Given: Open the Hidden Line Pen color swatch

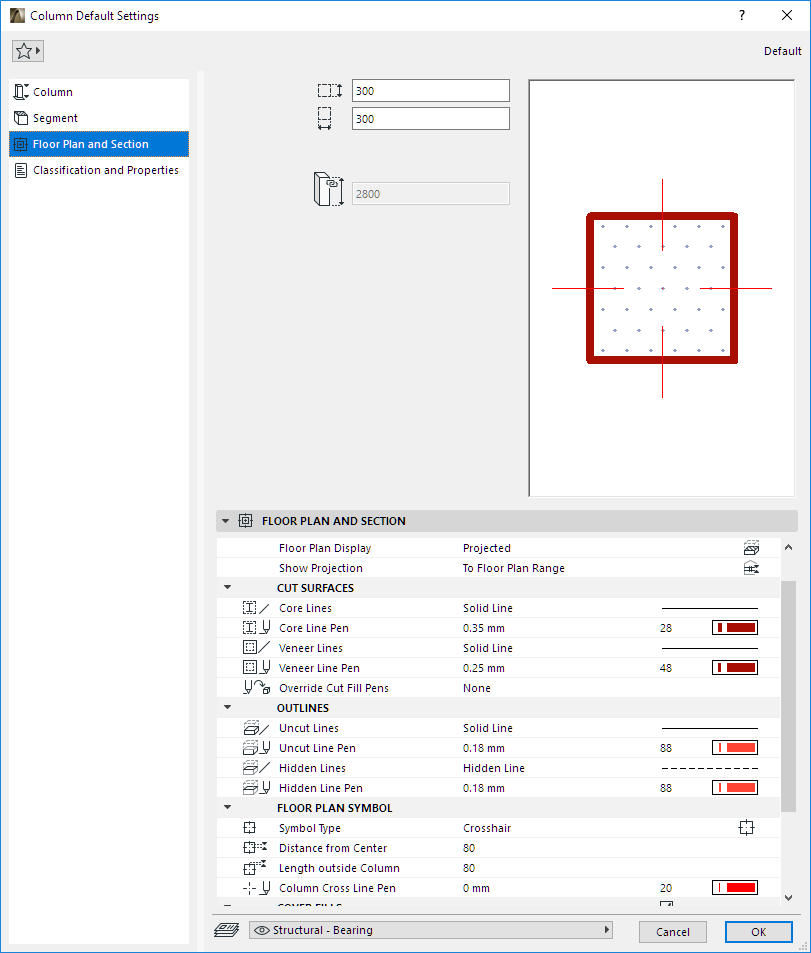Looking at the screenshot, I should tap(735, 788).
